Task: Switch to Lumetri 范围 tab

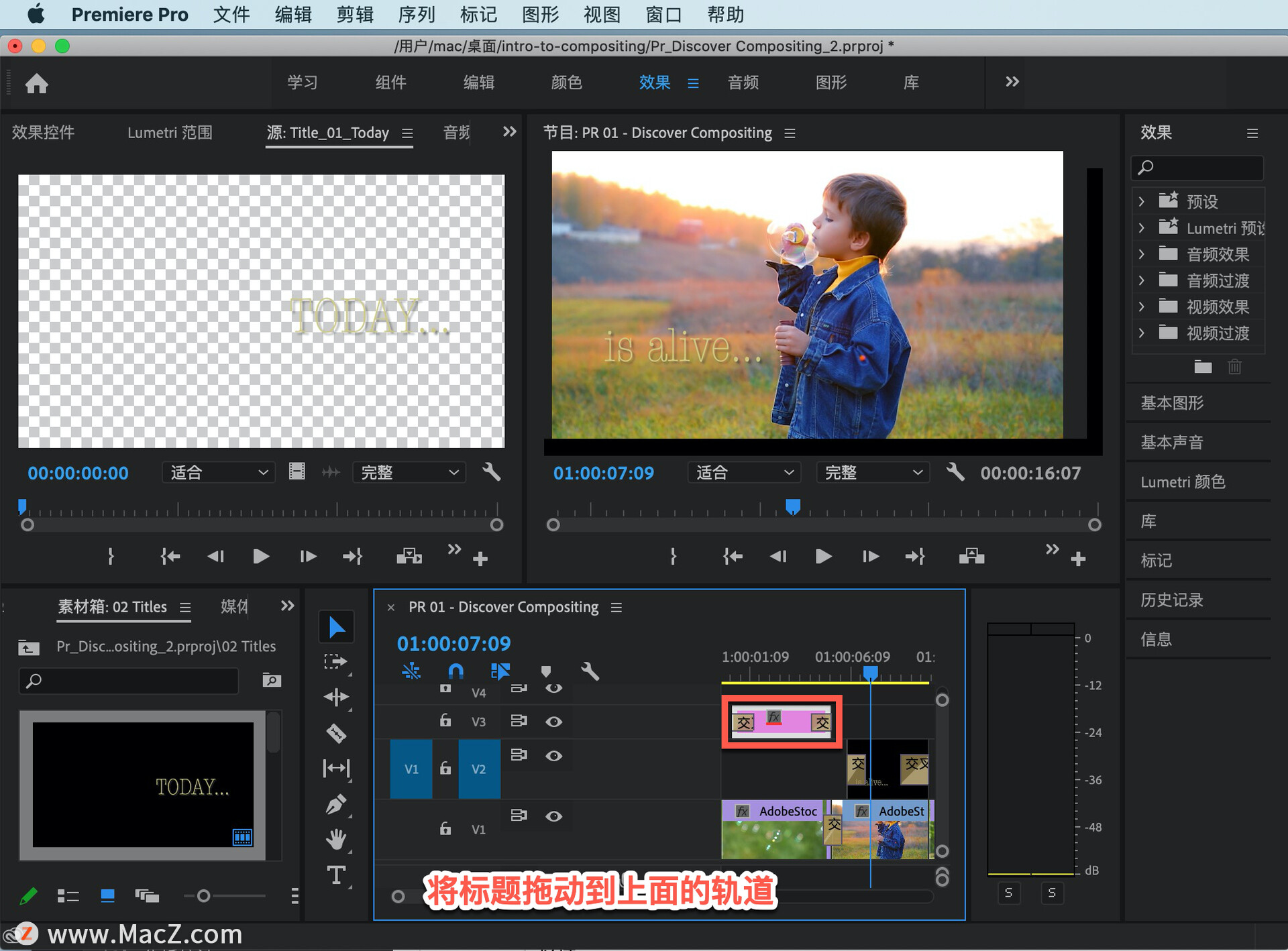Action: (170, 132)
